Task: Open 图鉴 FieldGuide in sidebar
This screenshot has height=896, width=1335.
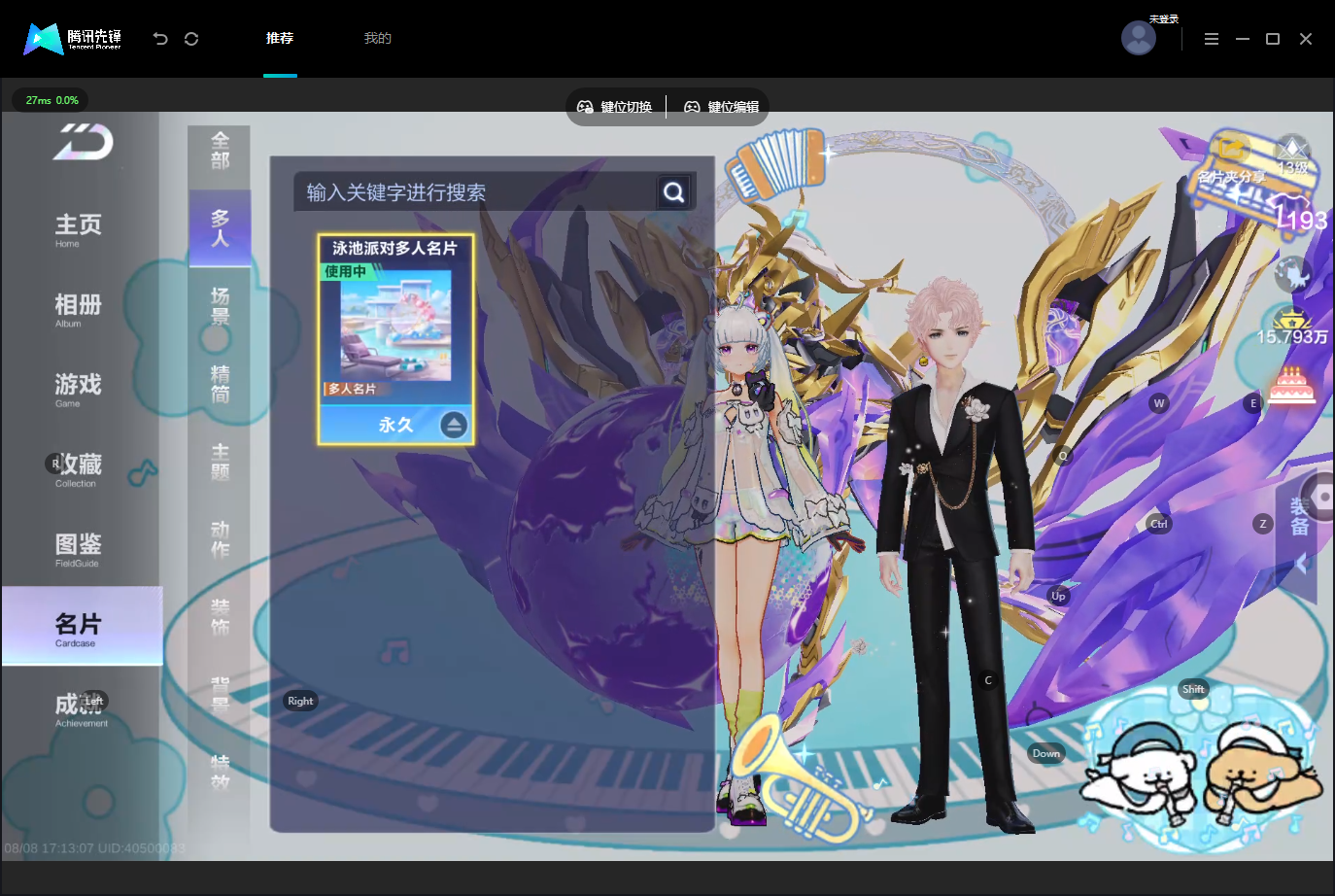Action: coord(78,548)
